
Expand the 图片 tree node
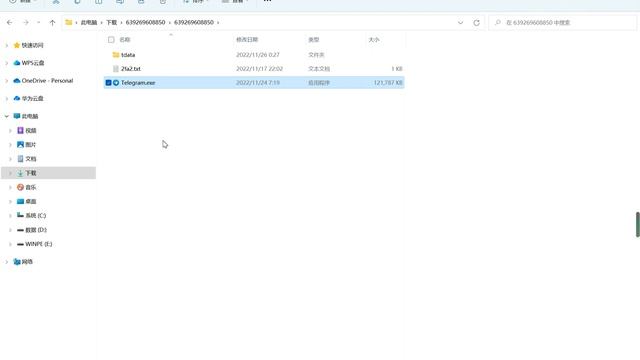[x=11, y=144]
